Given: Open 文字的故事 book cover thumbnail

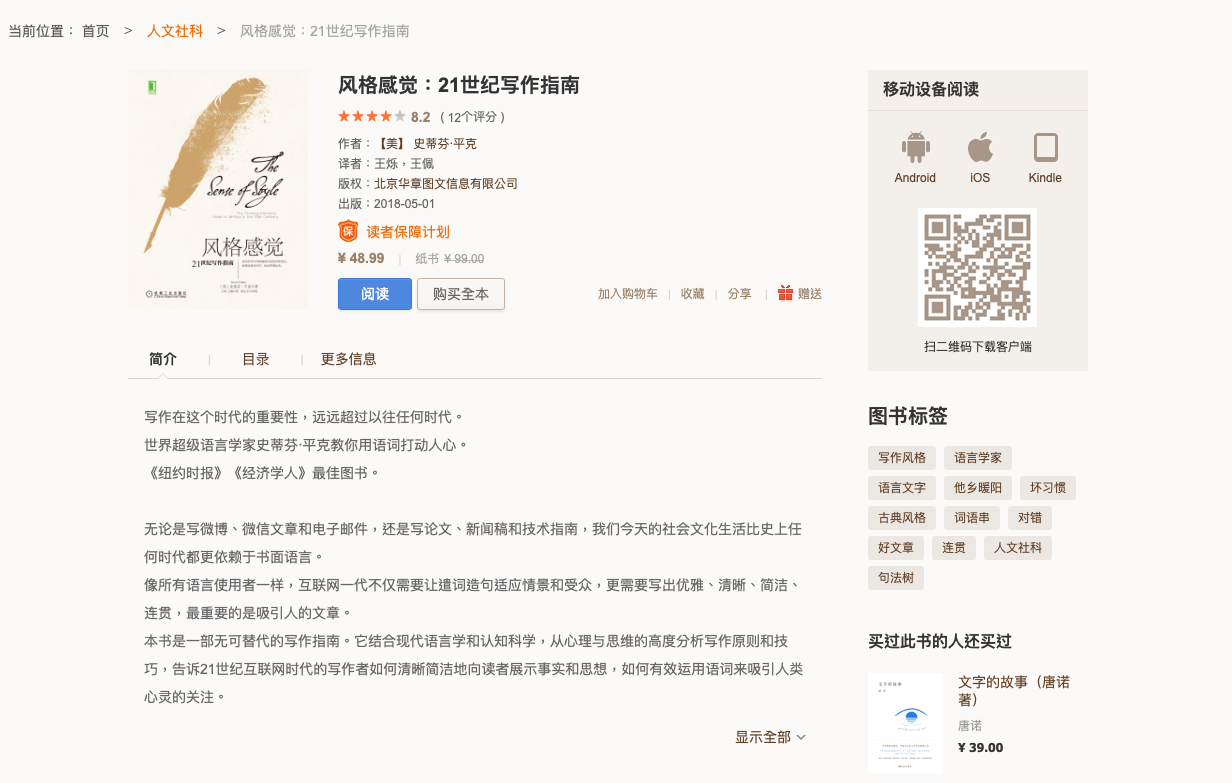Looking at the screenshot, I should 905,722.
